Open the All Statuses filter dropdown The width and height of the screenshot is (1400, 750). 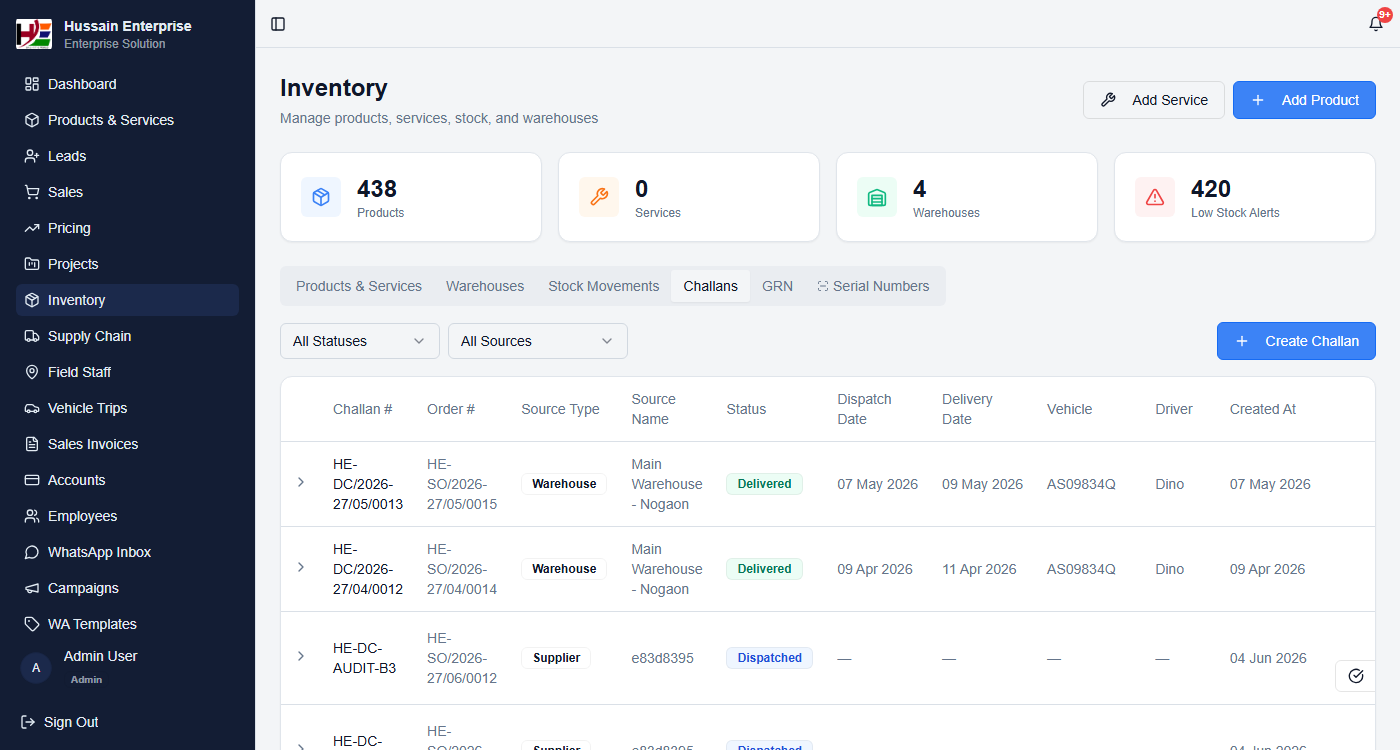[360, 341]
